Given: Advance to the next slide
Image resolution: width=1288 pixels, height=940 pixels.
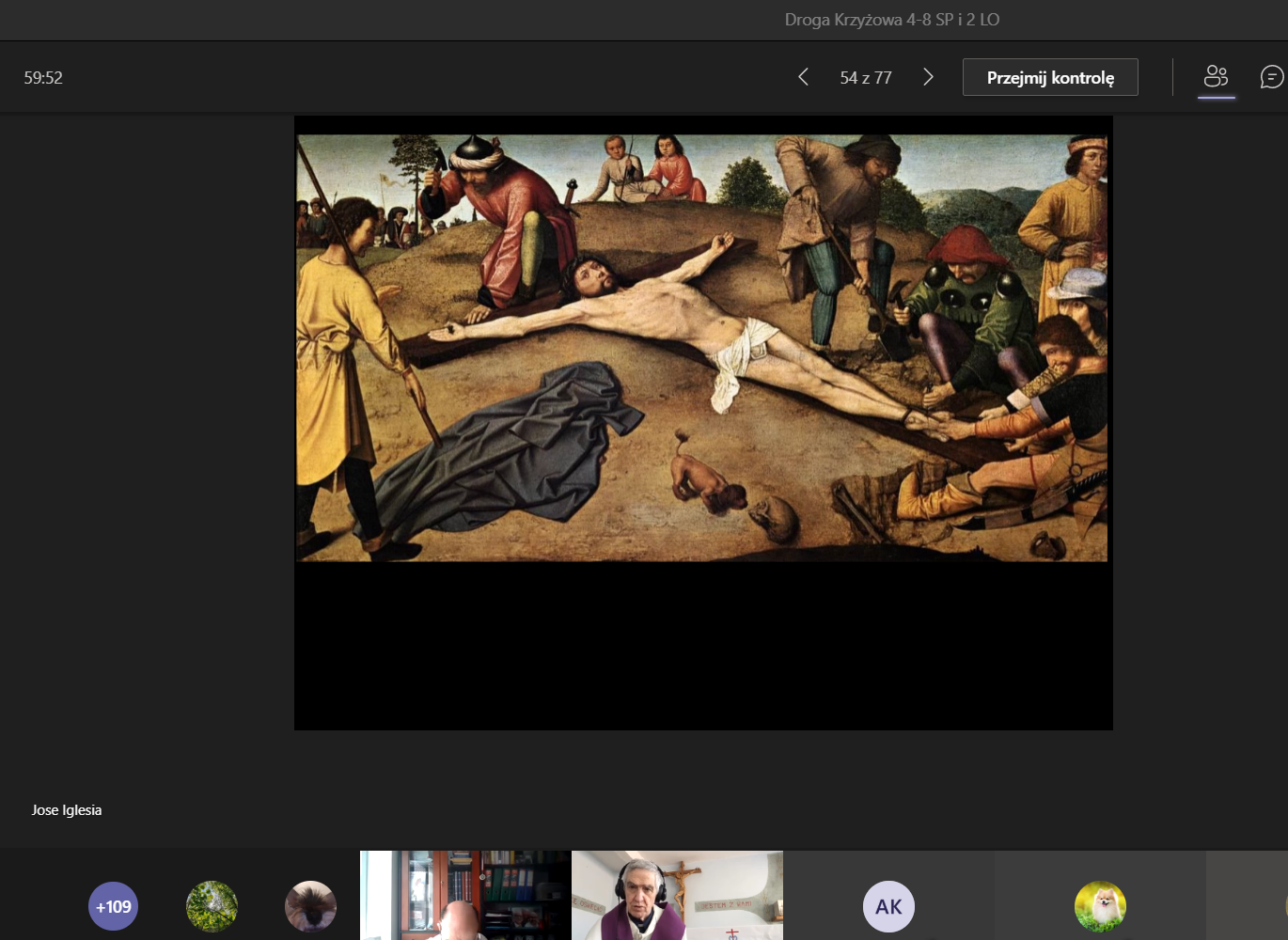Looking at the screenshot, I should [928, 77].
